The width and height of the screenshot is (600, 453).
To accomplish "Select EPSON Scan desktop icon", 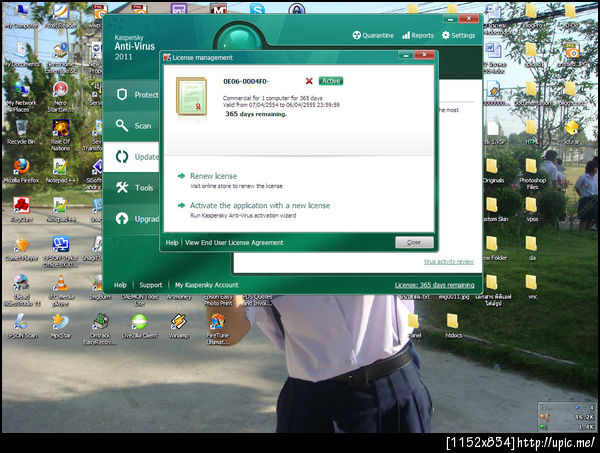I will click(x=22, y=326).
